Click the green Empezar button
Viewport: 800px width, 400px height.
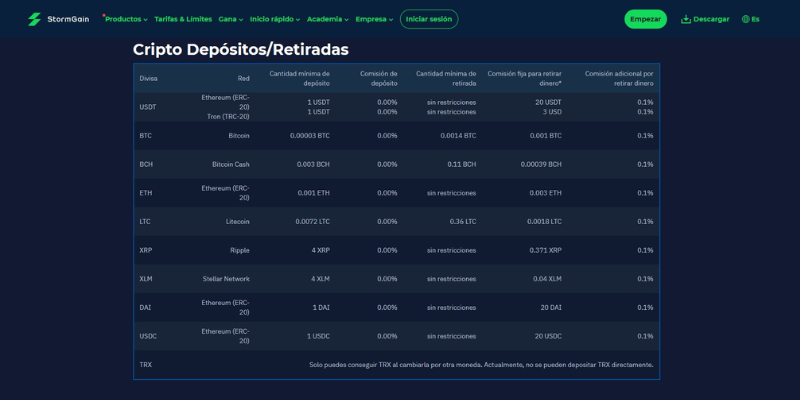pos(645,19)
